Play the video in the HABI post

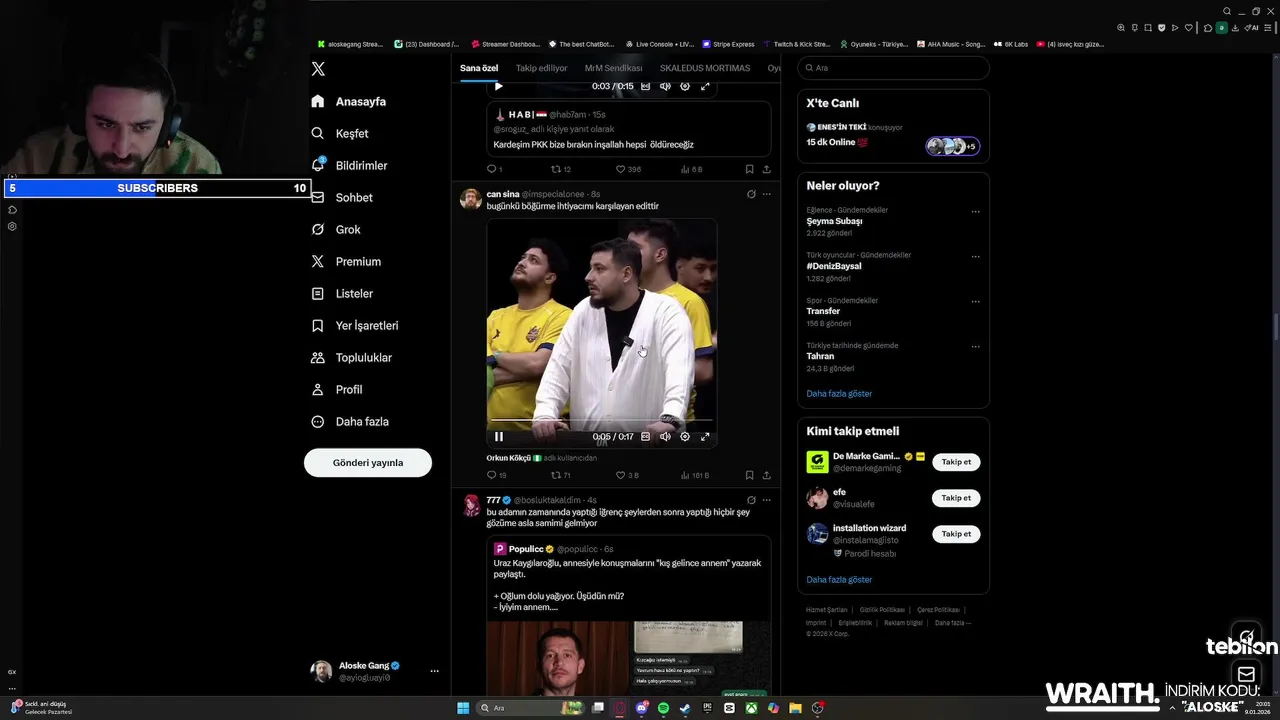pos(499,86)
